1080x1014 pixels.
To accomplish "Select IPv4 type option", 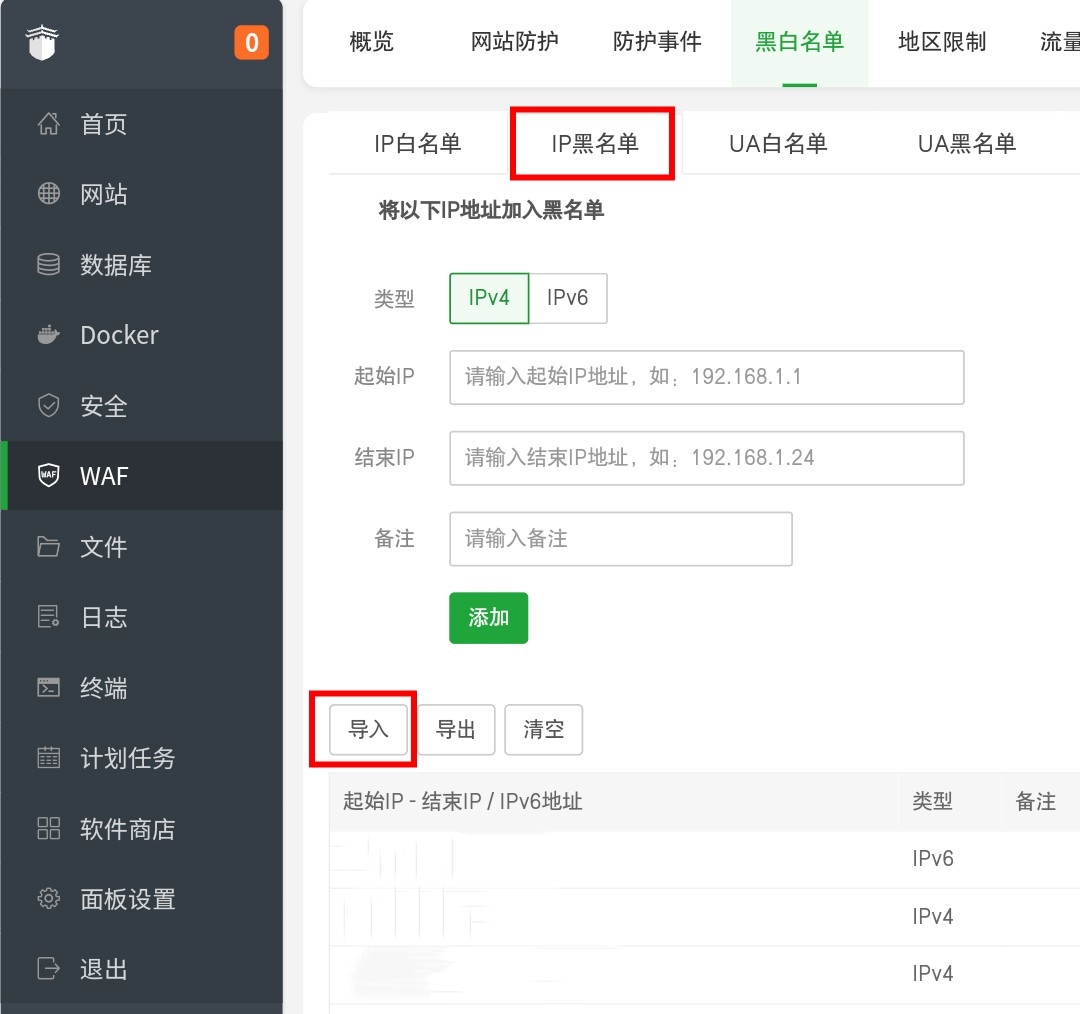I will pyautogui.click(x=489, y=298).
